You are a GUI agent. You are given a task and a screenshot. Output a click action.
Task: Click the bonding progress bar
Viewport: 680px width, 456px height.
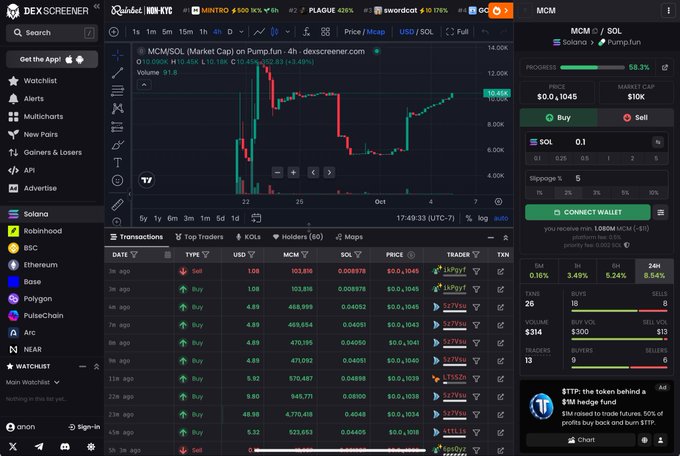coord(592,67)
